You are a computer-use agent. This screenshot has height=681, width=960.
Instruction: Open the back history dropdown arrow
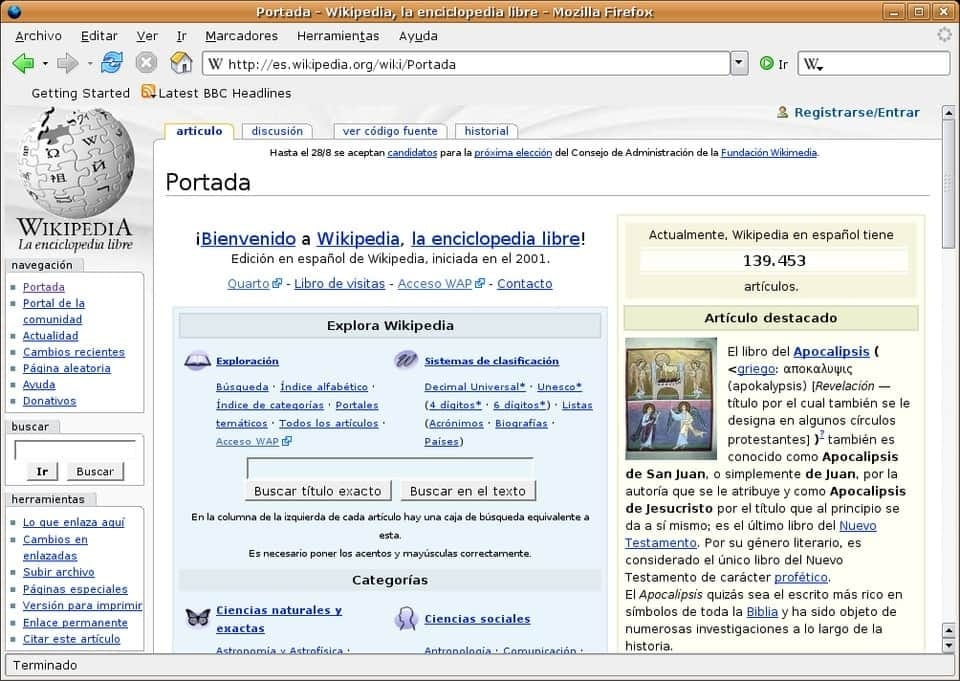click(45, 64)
